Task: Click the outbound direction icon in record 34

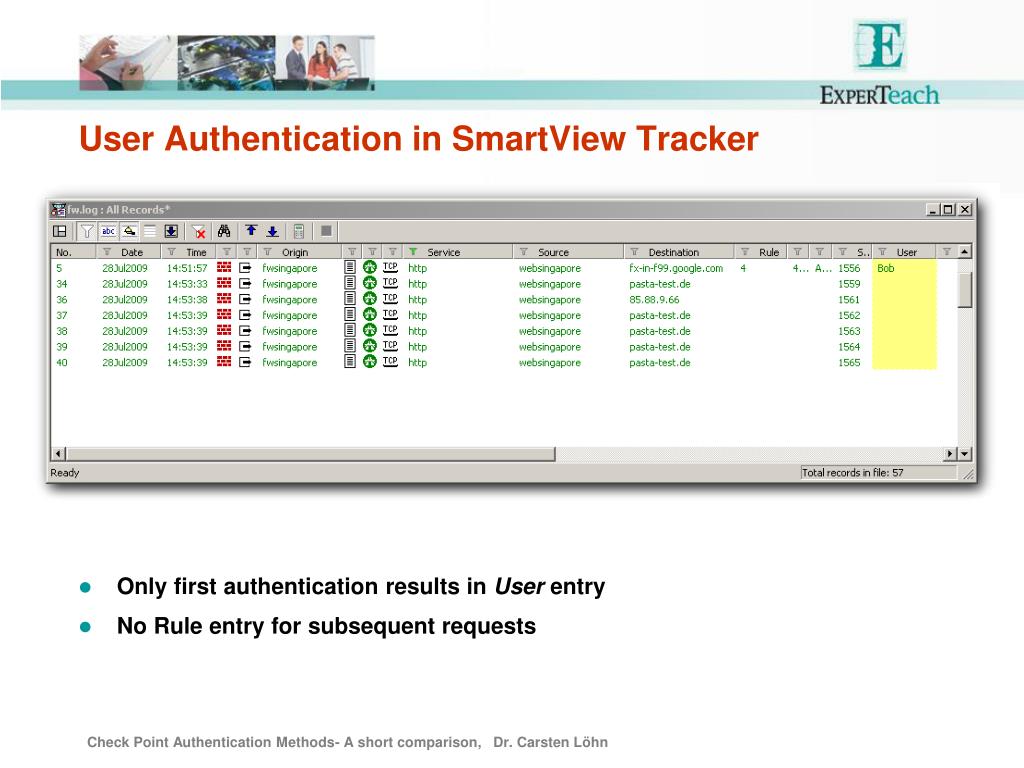Action: (245, 283)
